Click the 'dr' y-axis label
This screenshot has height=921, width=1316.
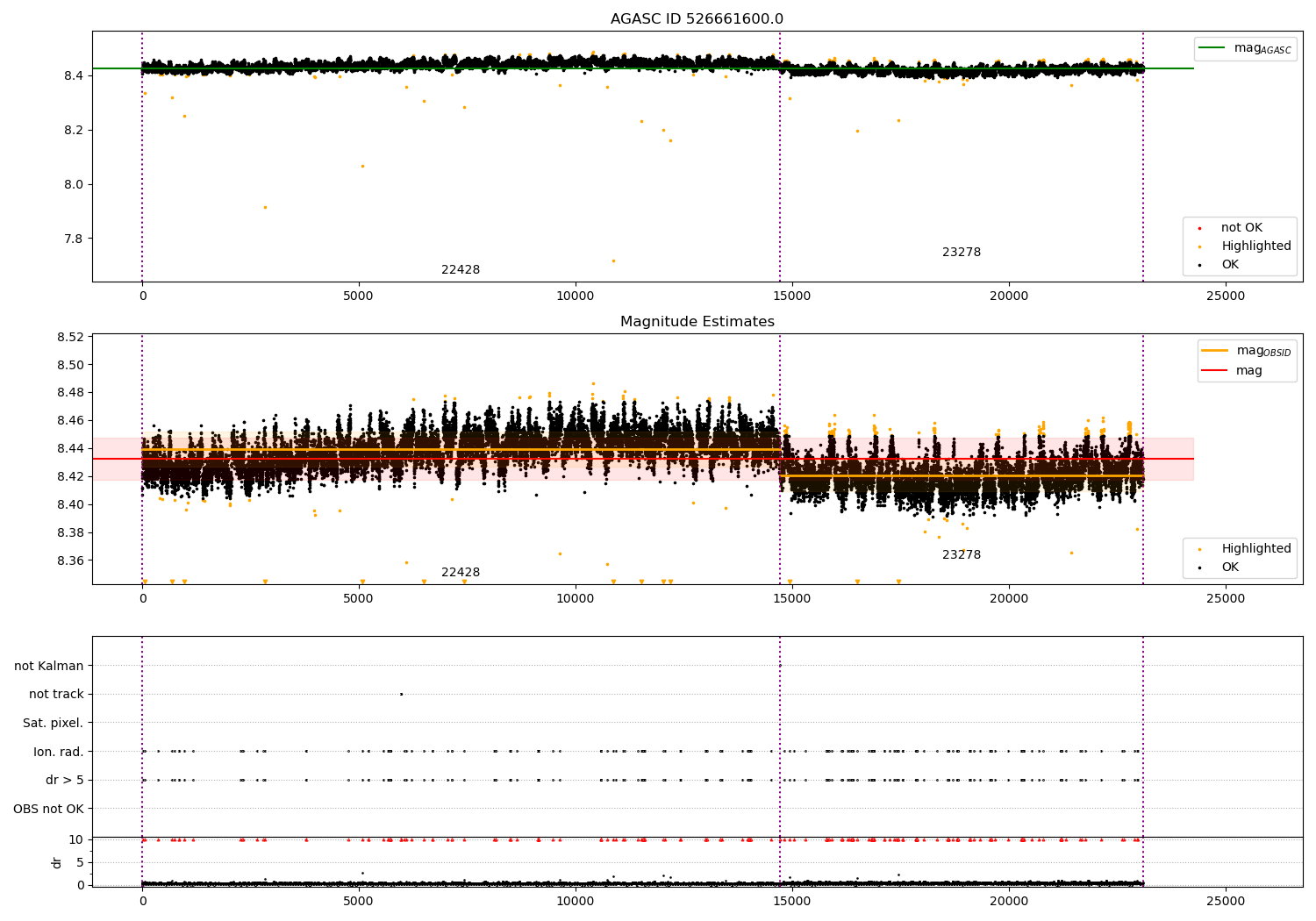[57, 862]
